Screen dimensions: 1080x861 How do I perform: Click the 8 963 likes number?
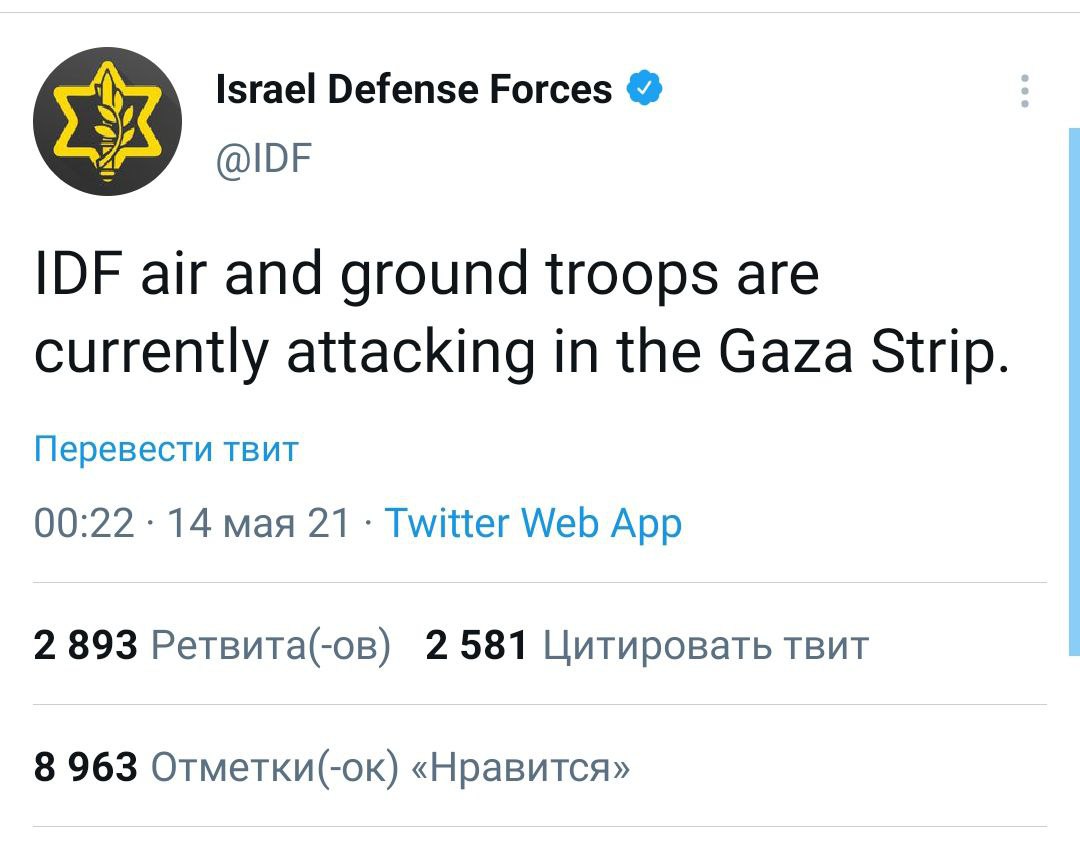[x=85, y=768]
